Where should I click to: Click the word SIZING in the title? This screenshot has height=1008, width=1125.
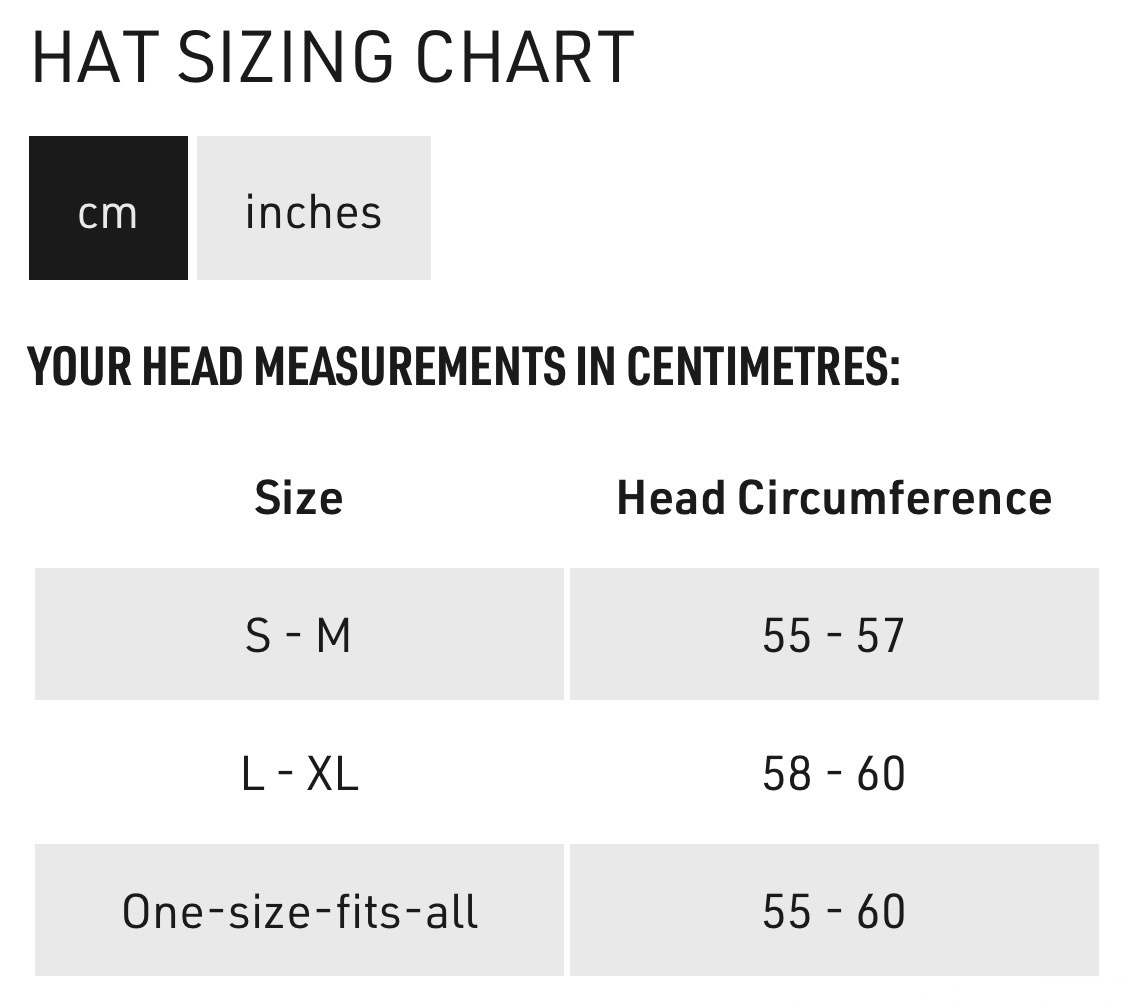275,57
